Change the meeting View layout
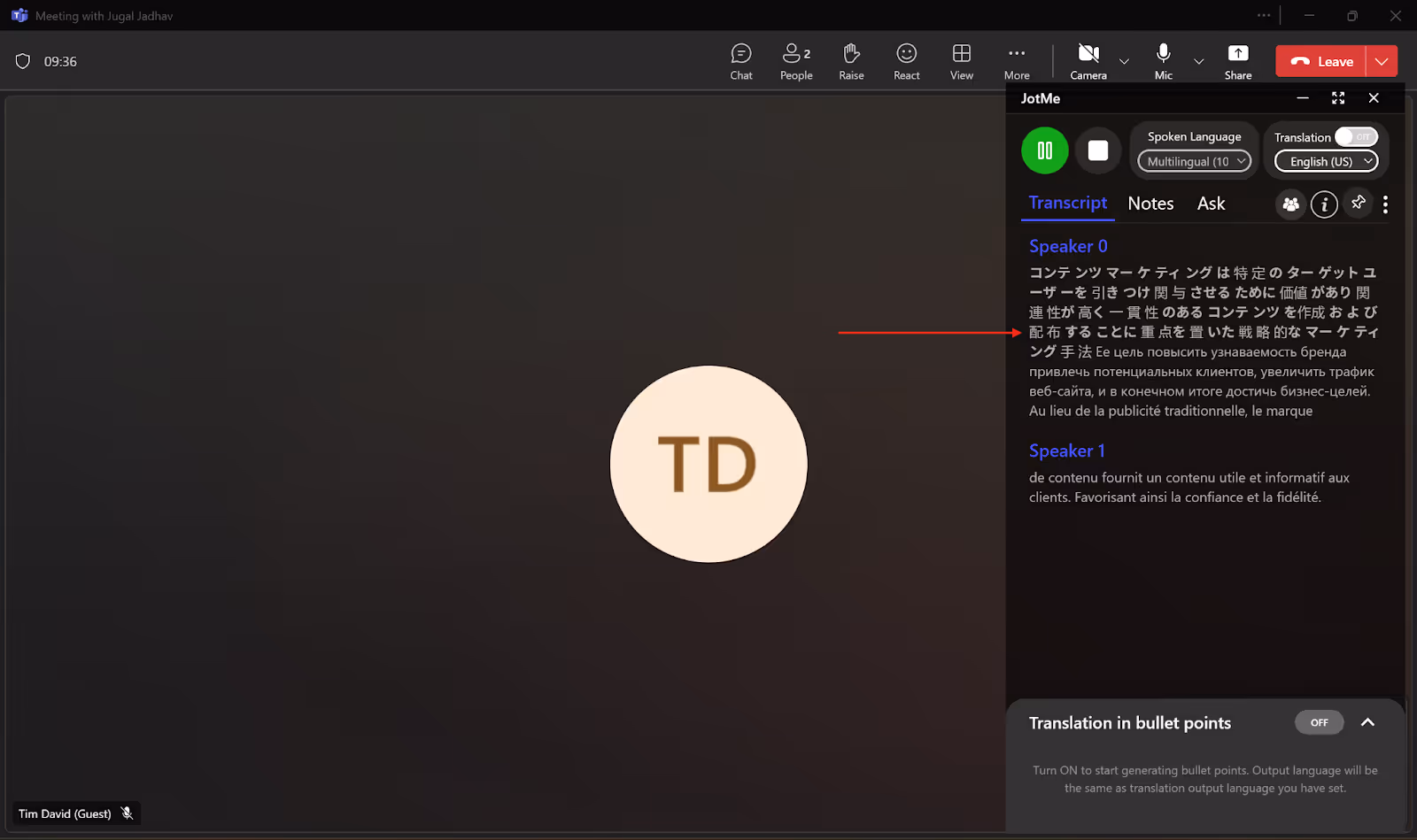The width and height of the screenshot is (1417, 840). coord(962,62)
